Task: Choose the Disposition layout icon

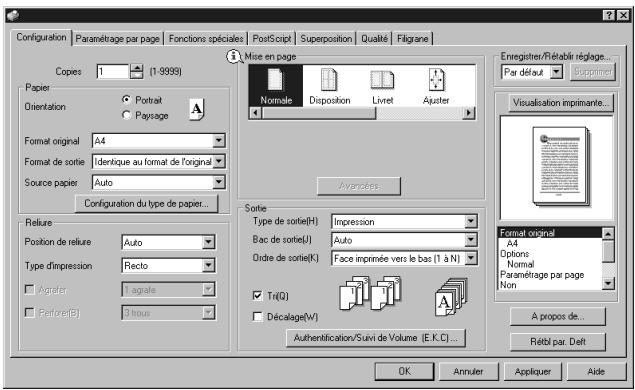Action: tap(329, 86)
